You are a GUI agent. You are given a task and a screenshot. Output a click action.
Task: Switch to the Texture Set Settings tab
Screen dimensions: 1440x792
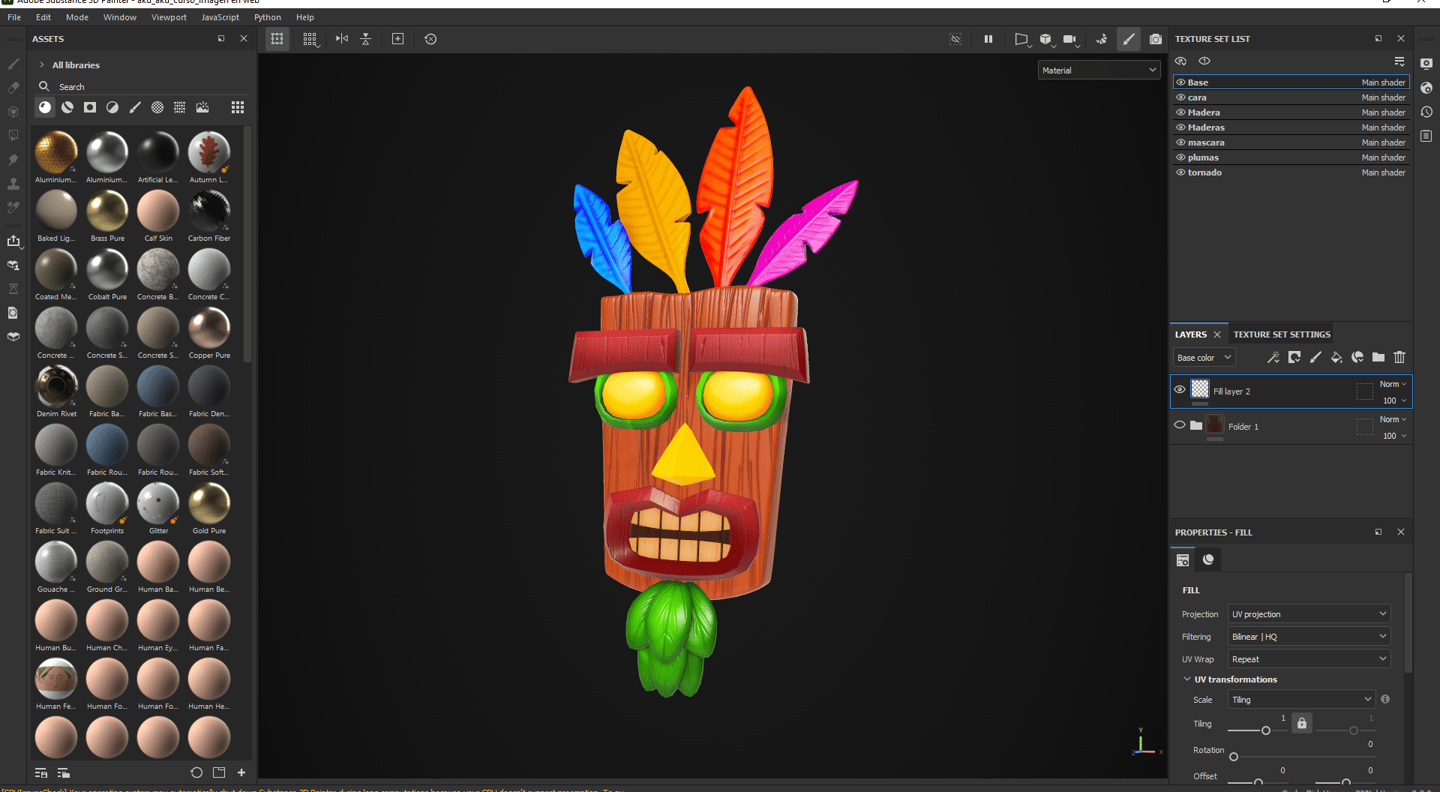1282,334
